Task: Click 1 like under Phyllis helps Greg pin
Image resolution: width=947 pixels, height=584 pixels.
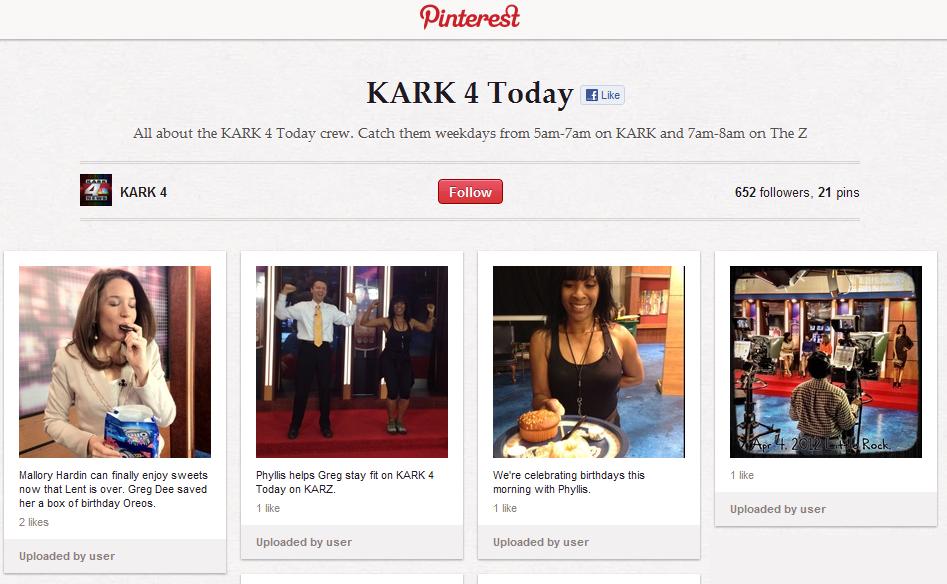Action: [x=268, y=509]
